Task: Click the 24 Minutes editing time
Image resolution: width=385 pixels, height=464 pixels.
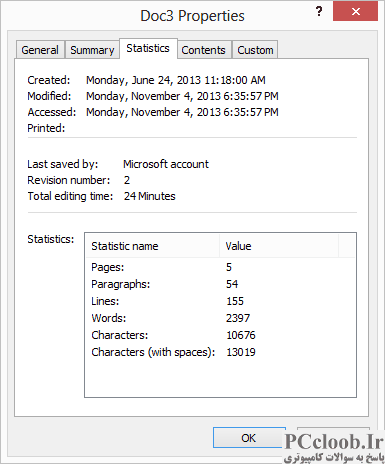Action: coord(150,196)
